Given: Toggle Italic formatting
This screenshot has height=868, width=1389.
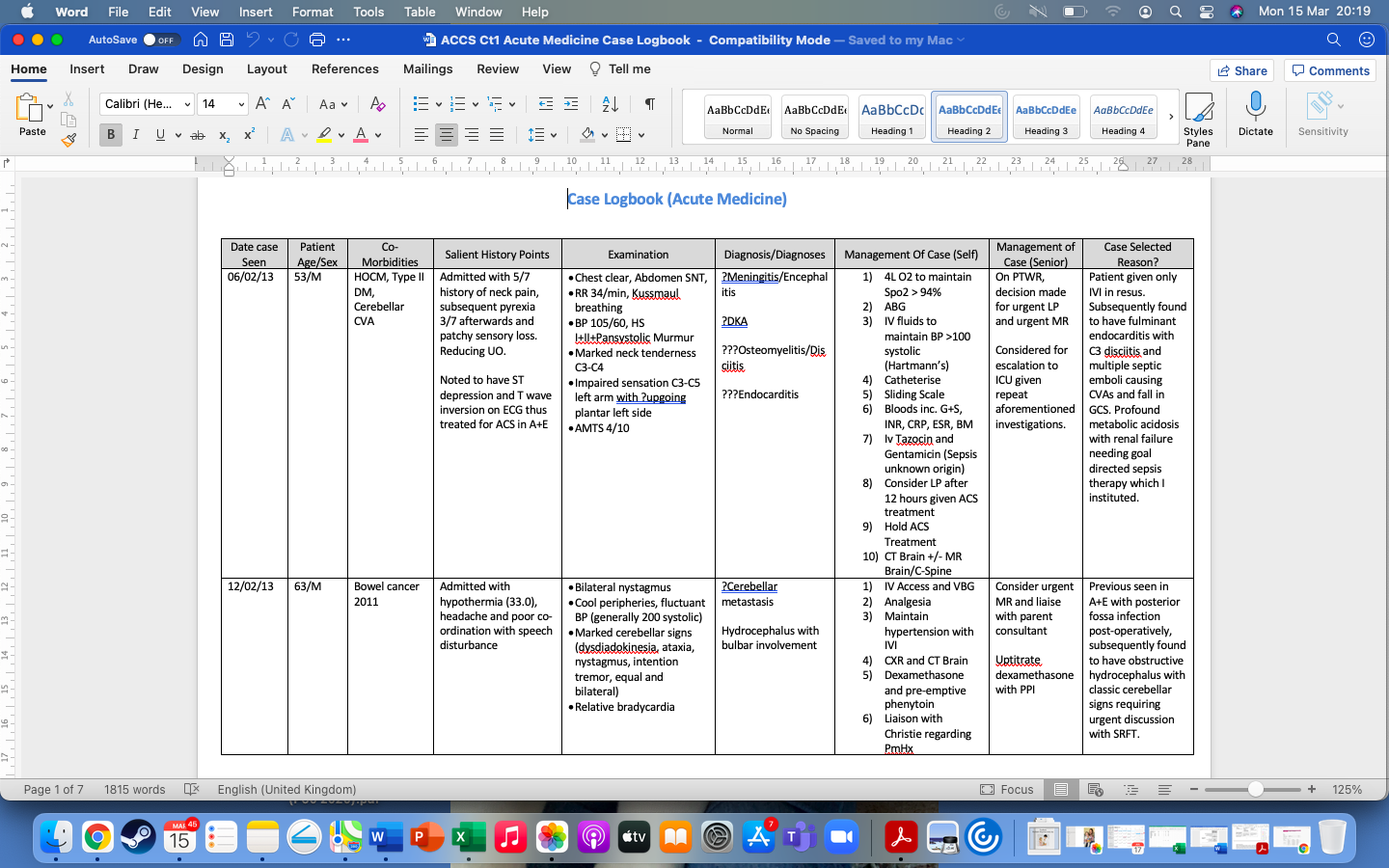Looking at the screenshot, I should [136, 135].
